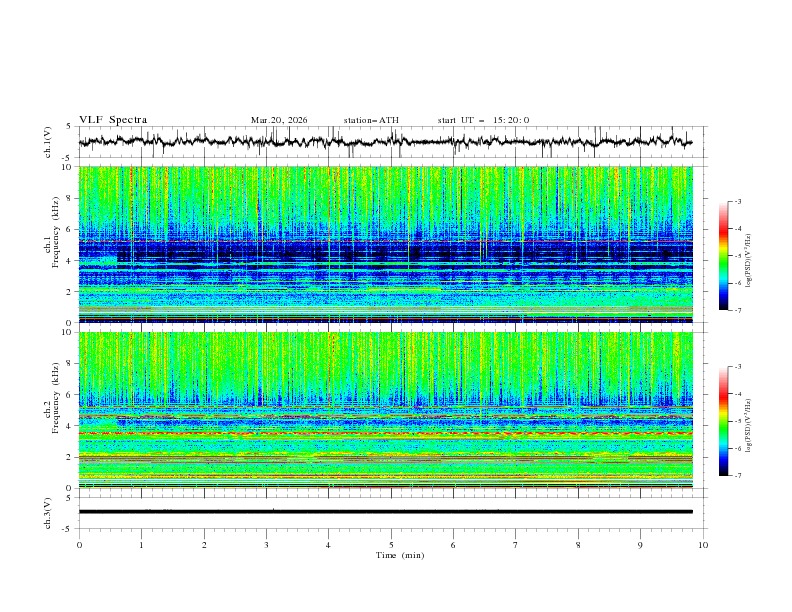
Task: Click time axis tick label "5"
Action: point(391,545)
